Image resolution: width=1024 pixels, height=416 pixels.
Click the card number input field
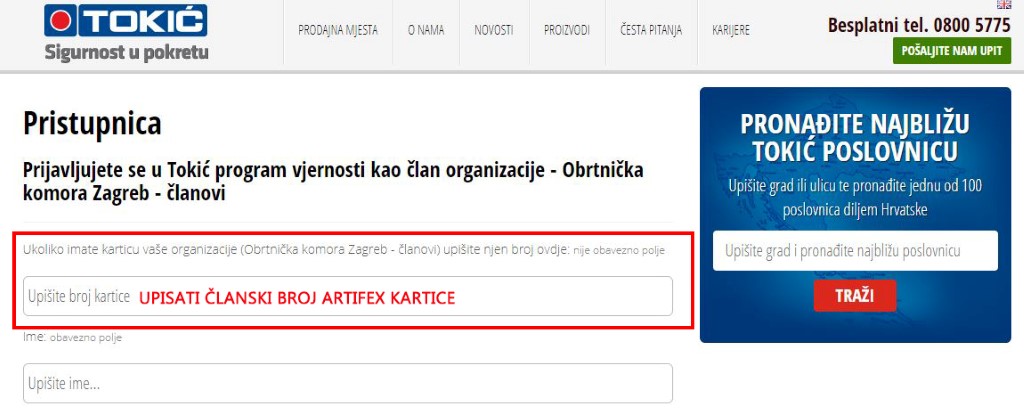click(347, 296)
